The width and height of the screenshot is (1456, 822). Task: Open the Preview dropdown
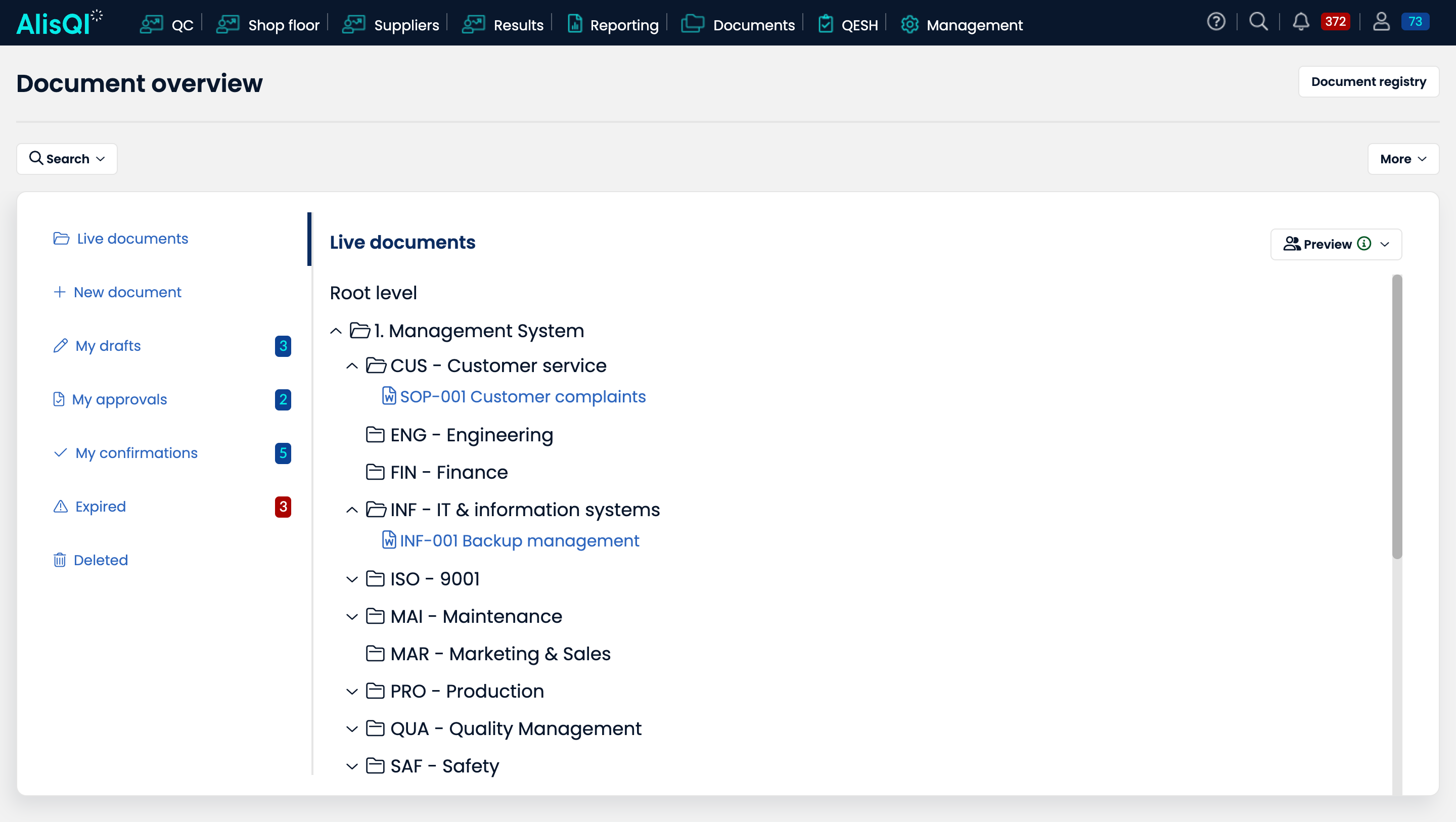pyautogui.click(x=1336, y=244)
